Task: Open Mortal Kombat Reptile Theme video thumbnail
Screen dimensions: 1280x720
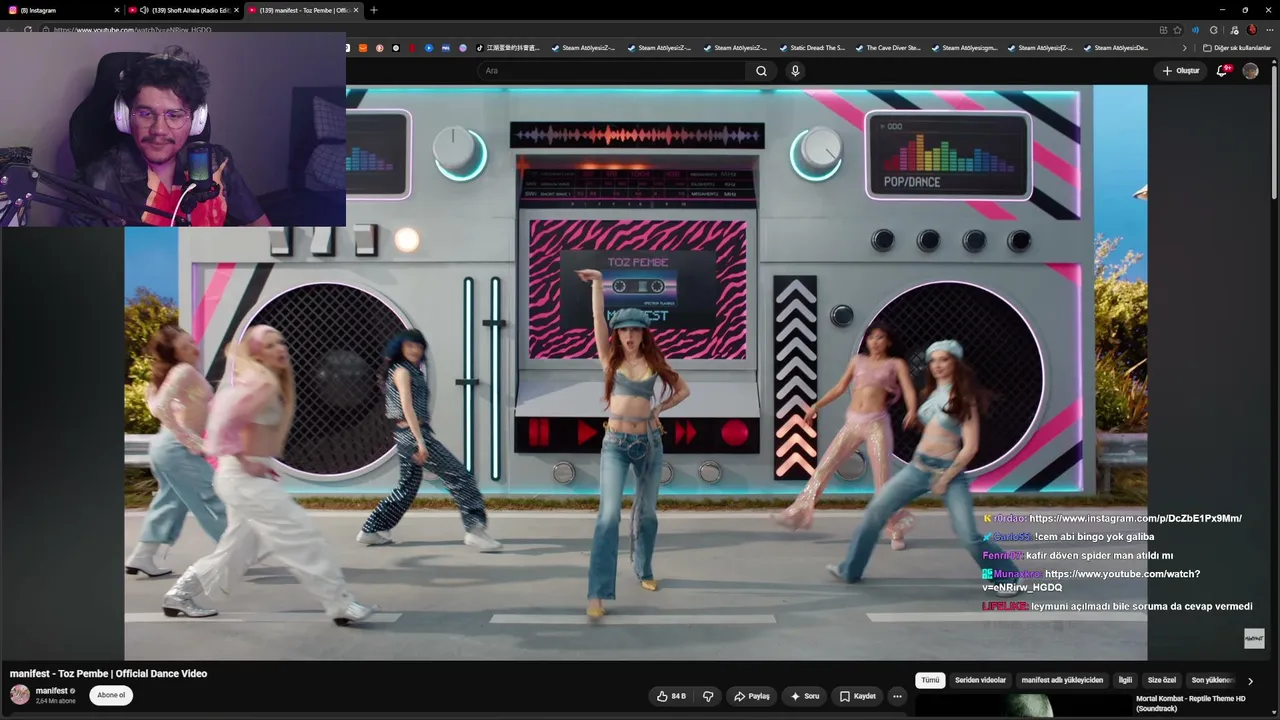Action: coord(1022,706)
